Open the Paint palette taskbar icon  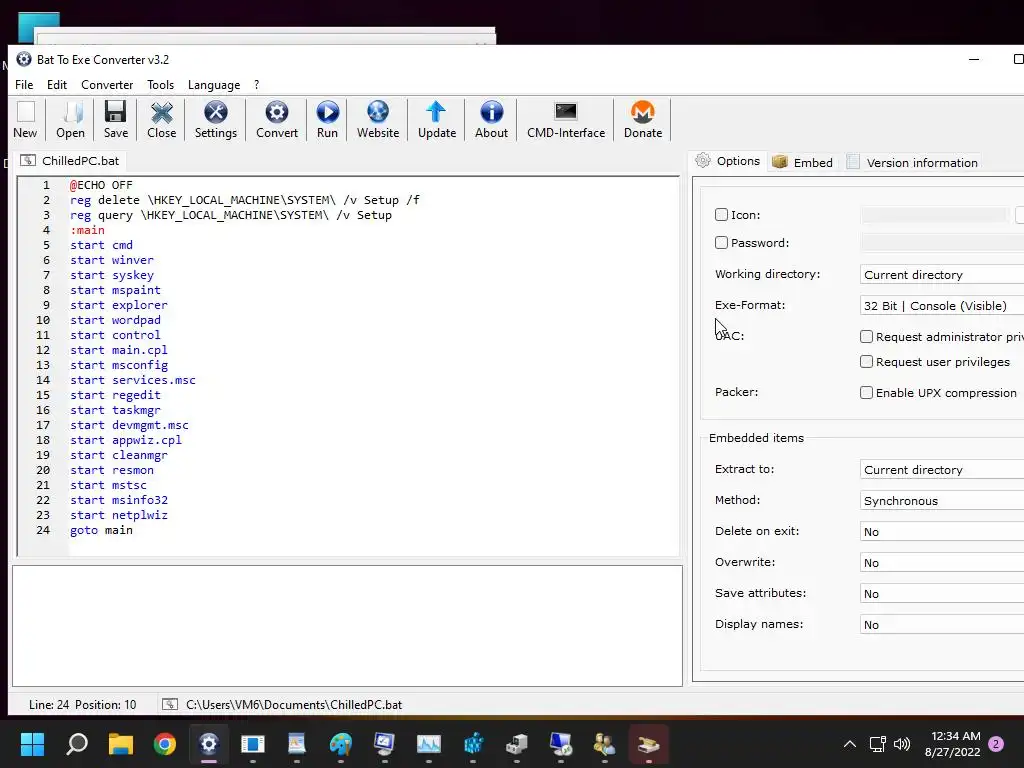coord(341,744)
